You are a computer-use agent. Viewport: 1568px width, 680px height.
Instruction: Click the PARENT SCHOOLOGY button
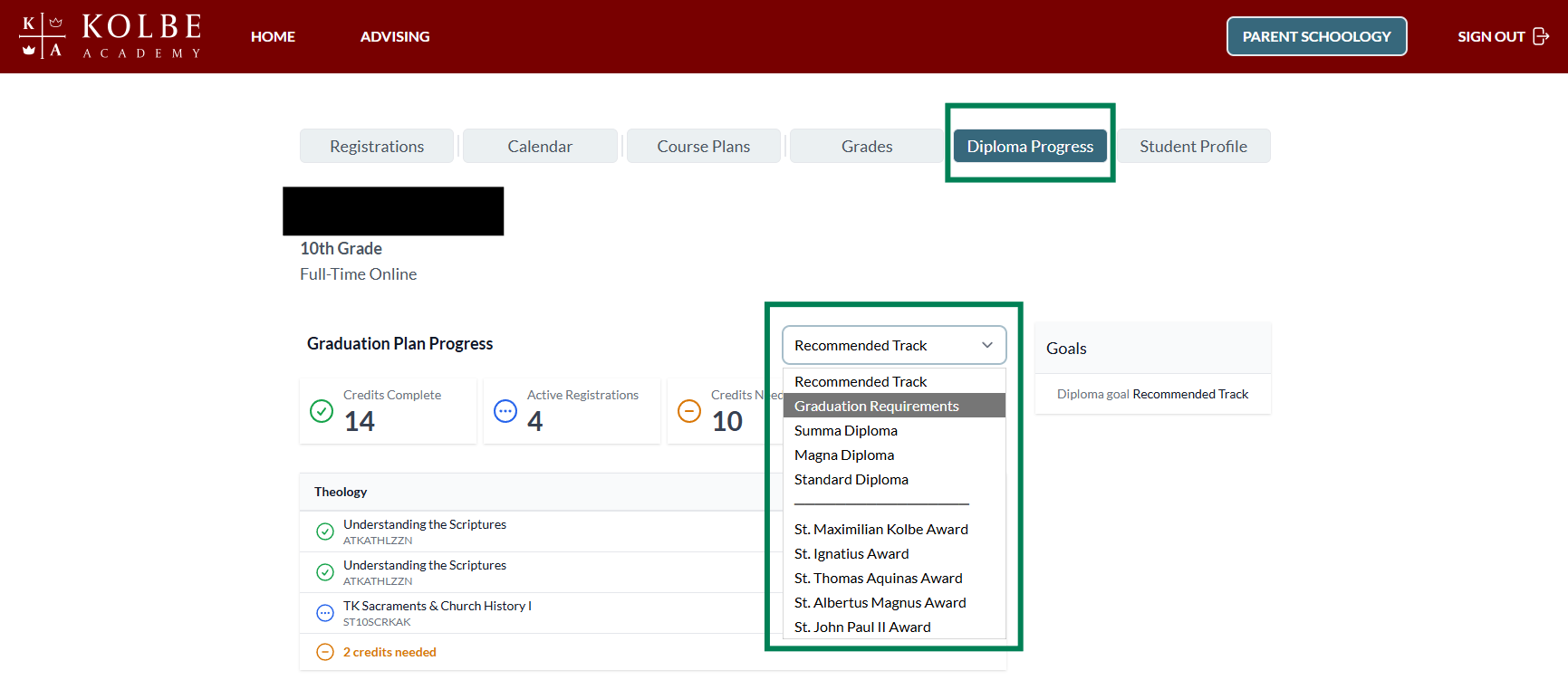point(1317,36)
